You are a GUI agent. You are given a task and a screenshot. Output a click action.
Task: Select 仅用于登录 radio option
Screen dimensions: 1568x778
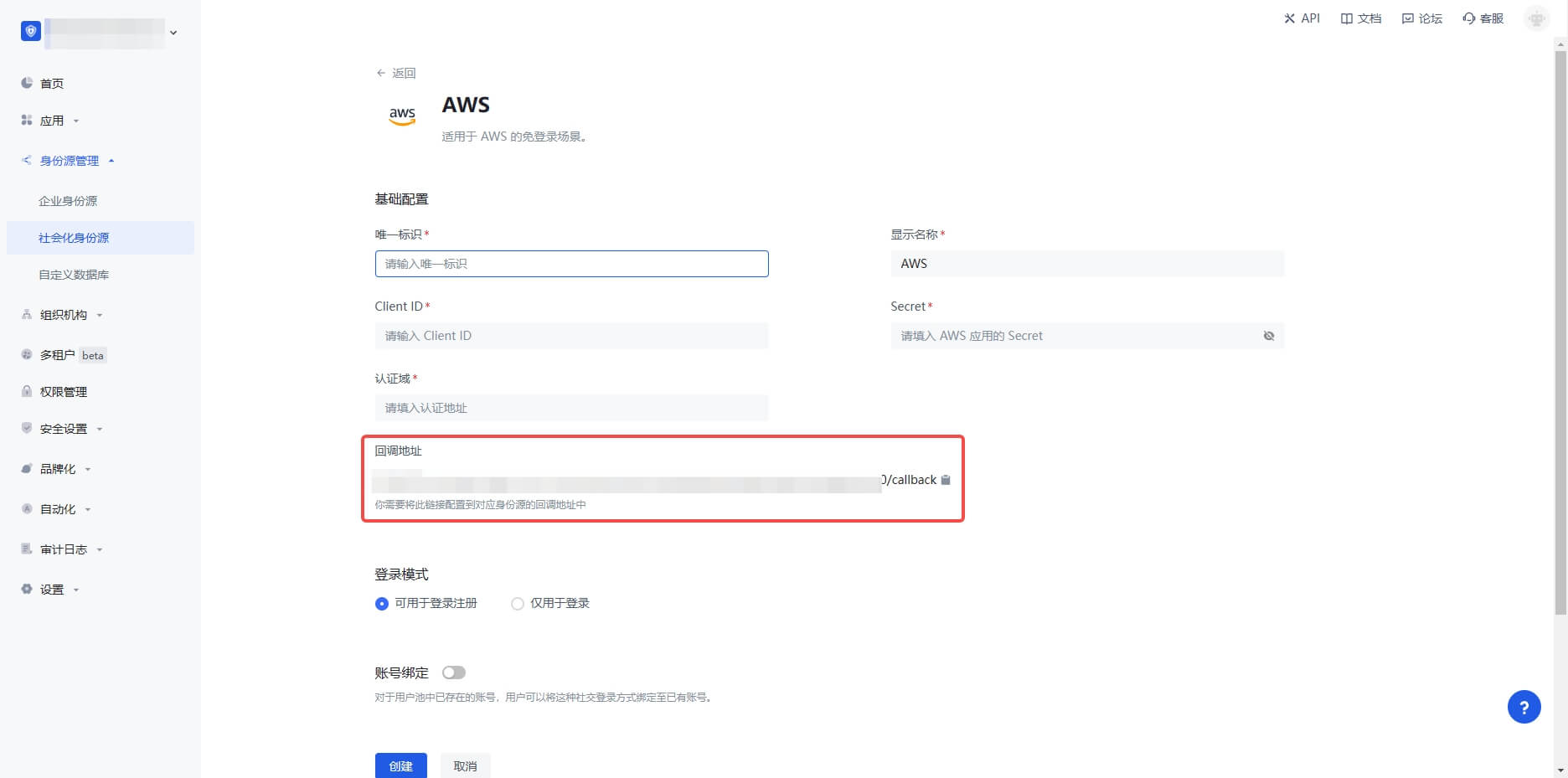point(518,604)
